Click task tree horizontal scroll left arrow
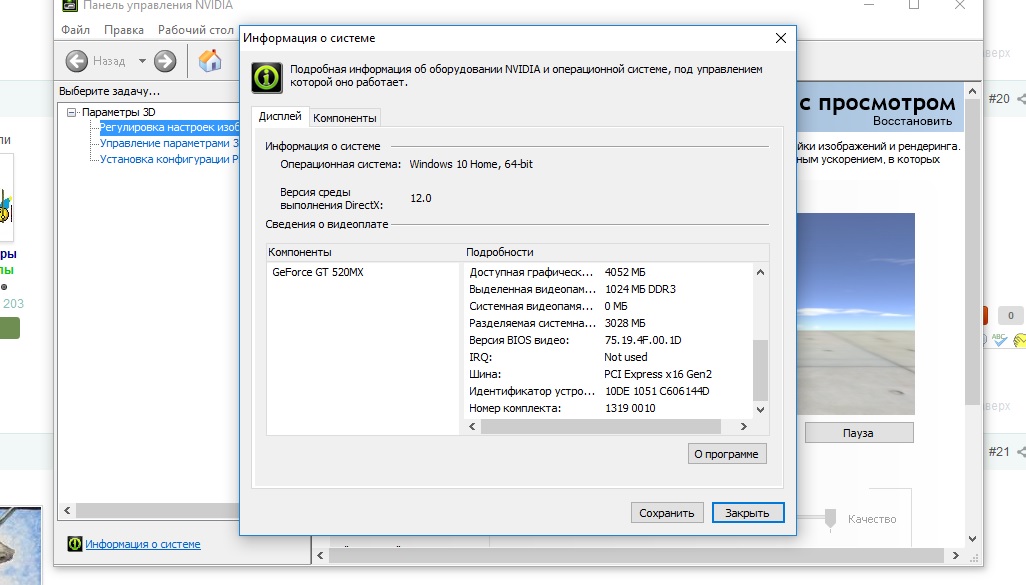The width and height of the screenshot is (1026, 585). [67, 510]
